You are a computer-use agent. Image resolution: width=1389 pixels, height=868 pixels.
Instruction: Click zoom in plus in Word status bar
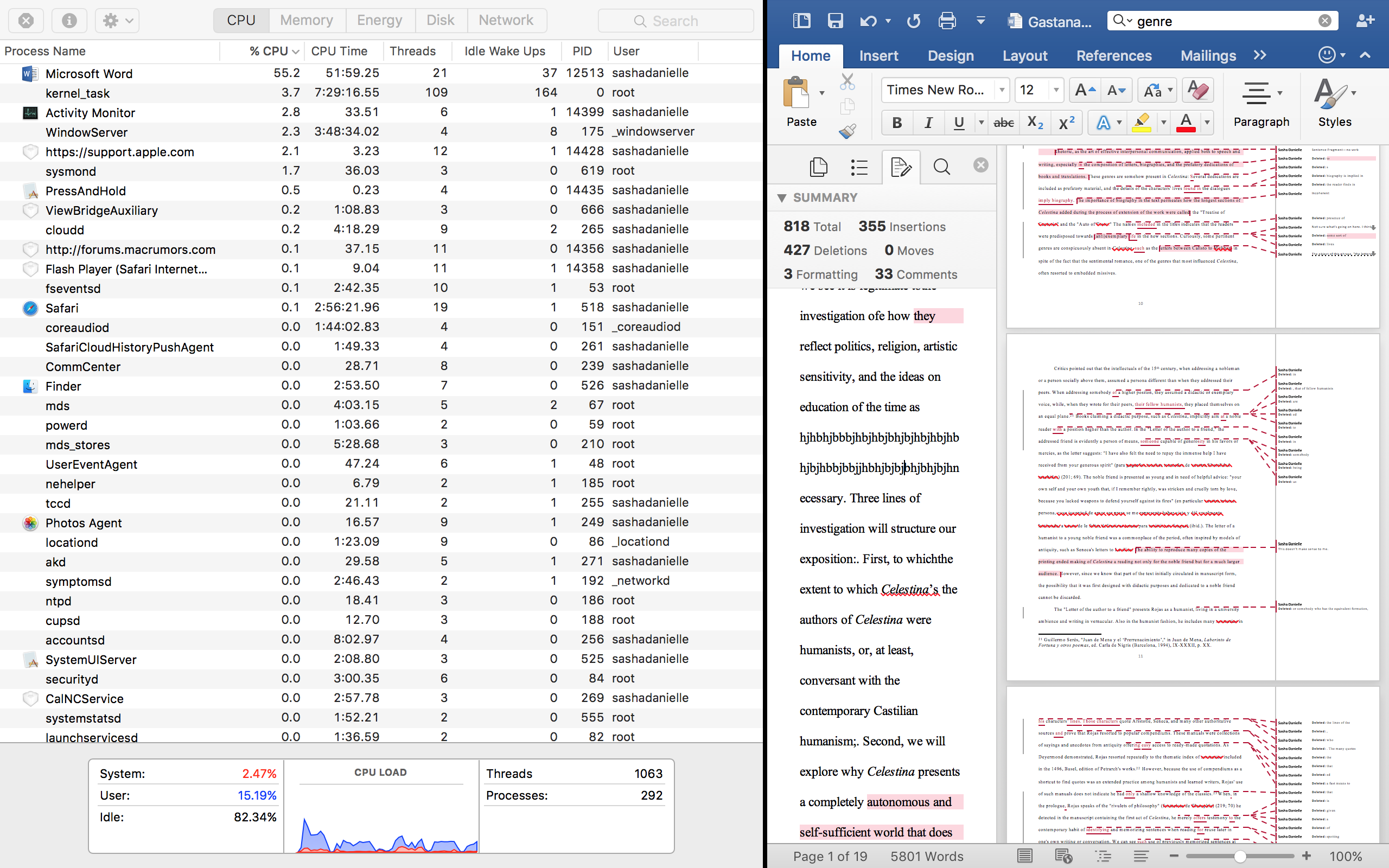tap(1307, 856)
